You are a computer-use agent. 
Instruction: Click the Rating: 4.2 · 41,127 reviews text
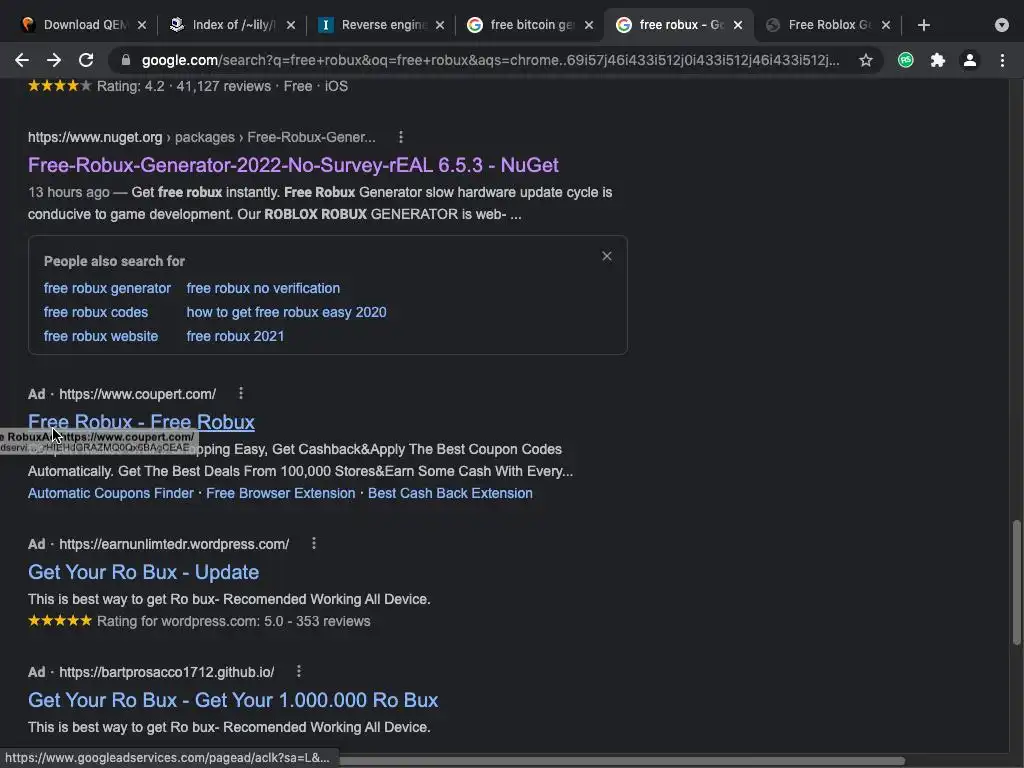tap(184, 86)
